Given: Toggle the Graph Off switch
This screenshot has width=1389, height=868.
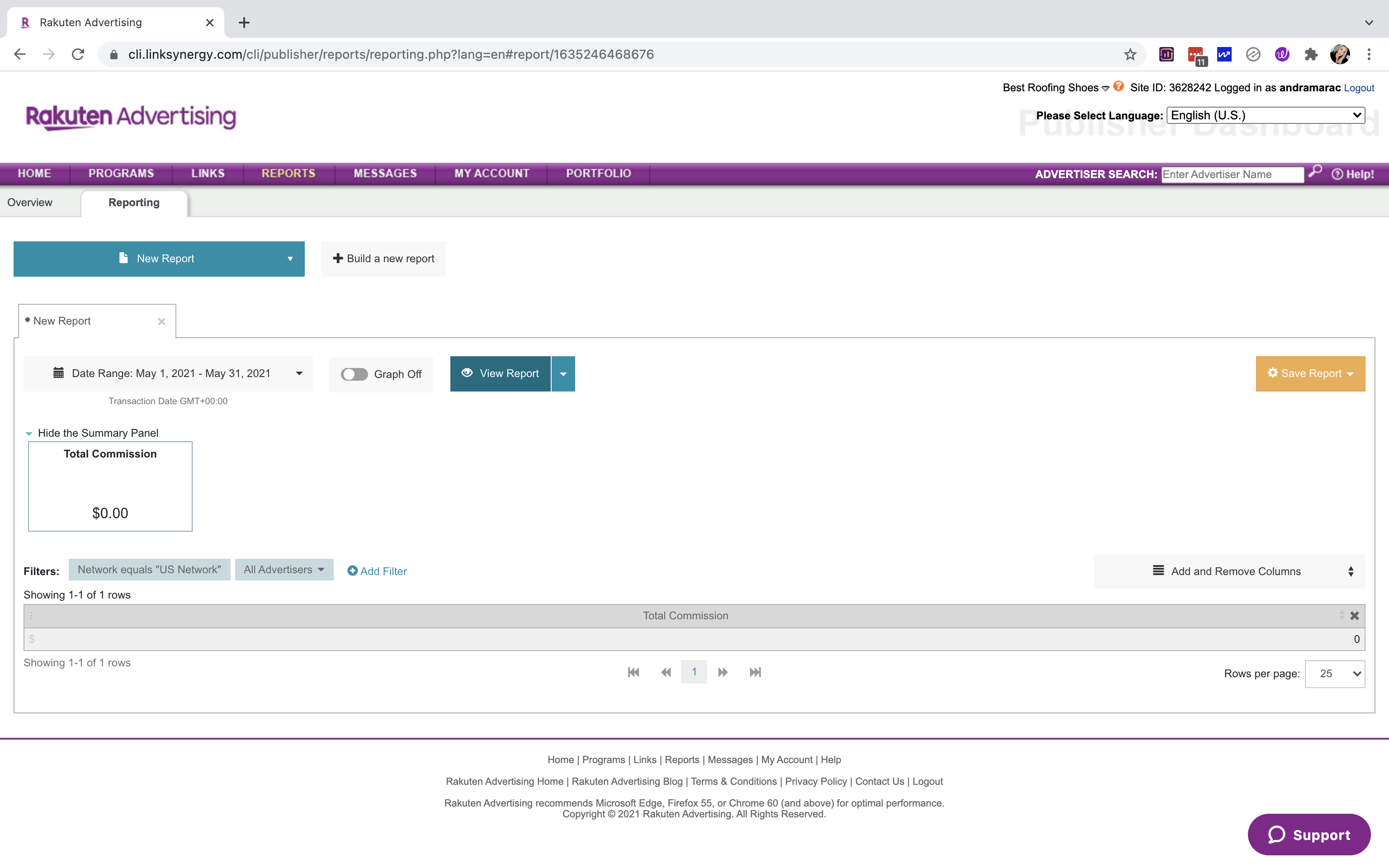Looking at the screenshot, I should point(354,374).
